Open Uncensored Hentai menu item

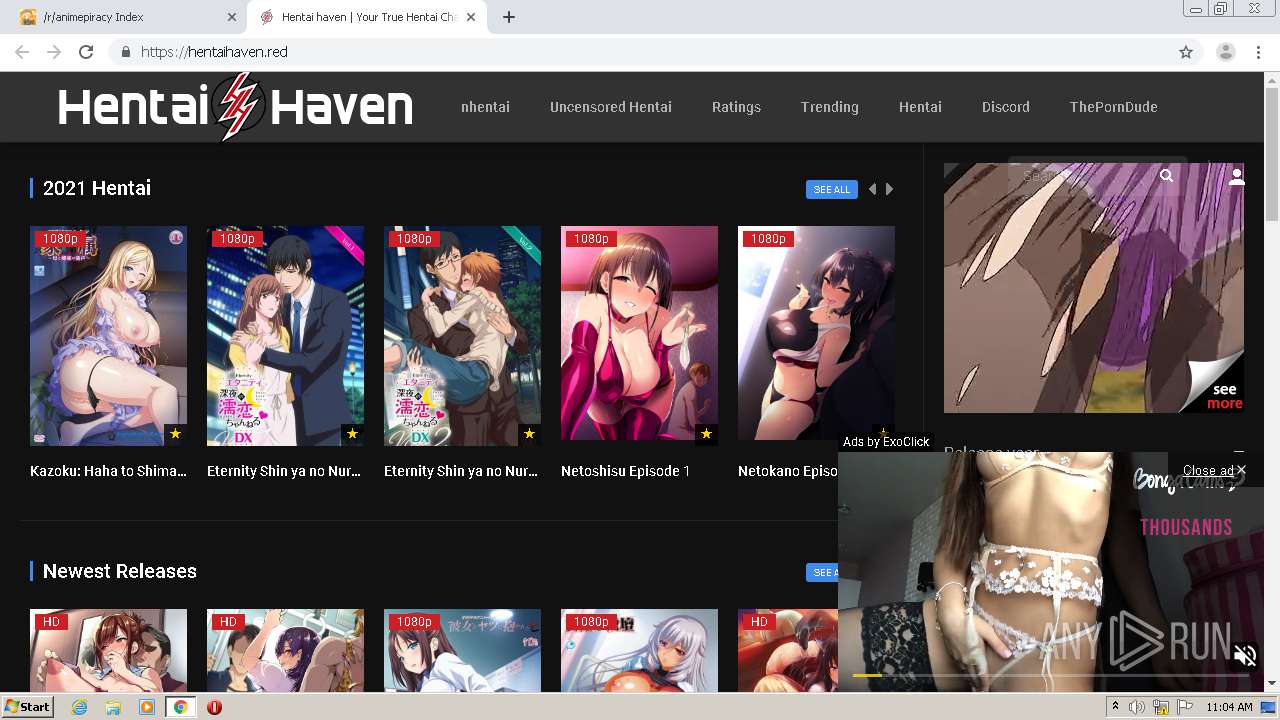click(x=611, y=107)
